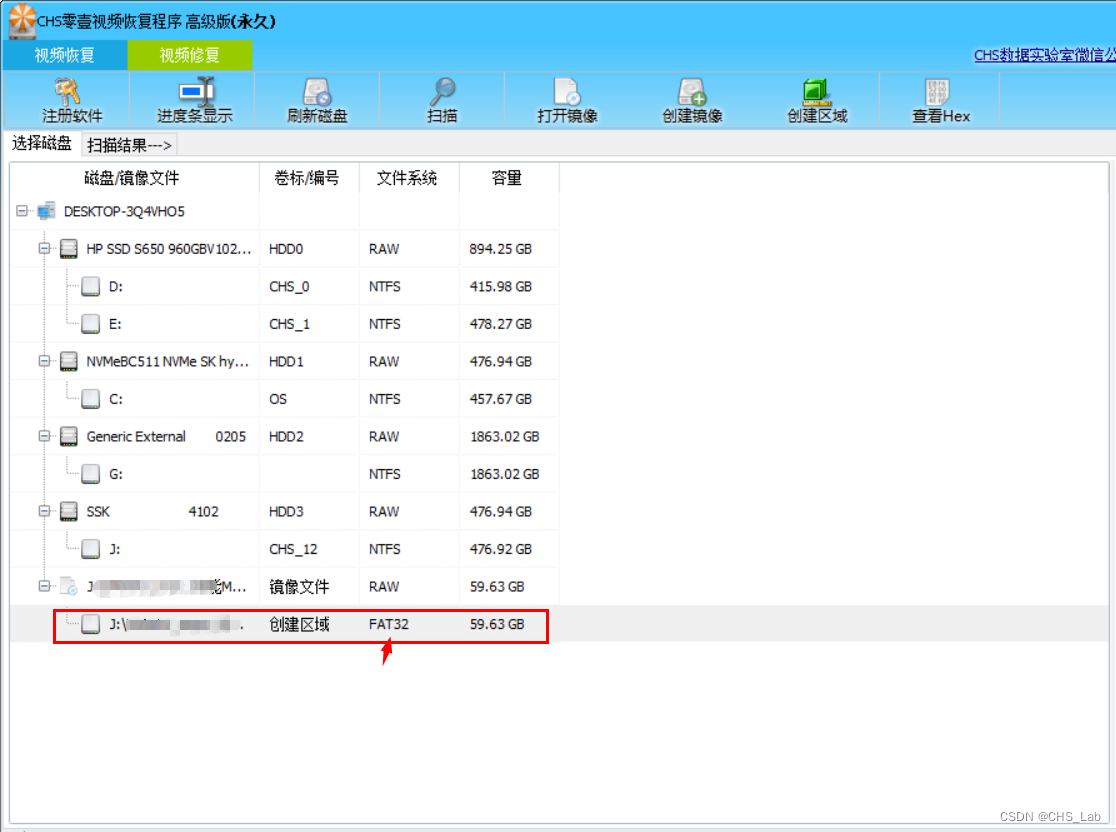Select the SSK 4102 disk icon
This screenshot has width=1116, height=832.
pos(68,511)
